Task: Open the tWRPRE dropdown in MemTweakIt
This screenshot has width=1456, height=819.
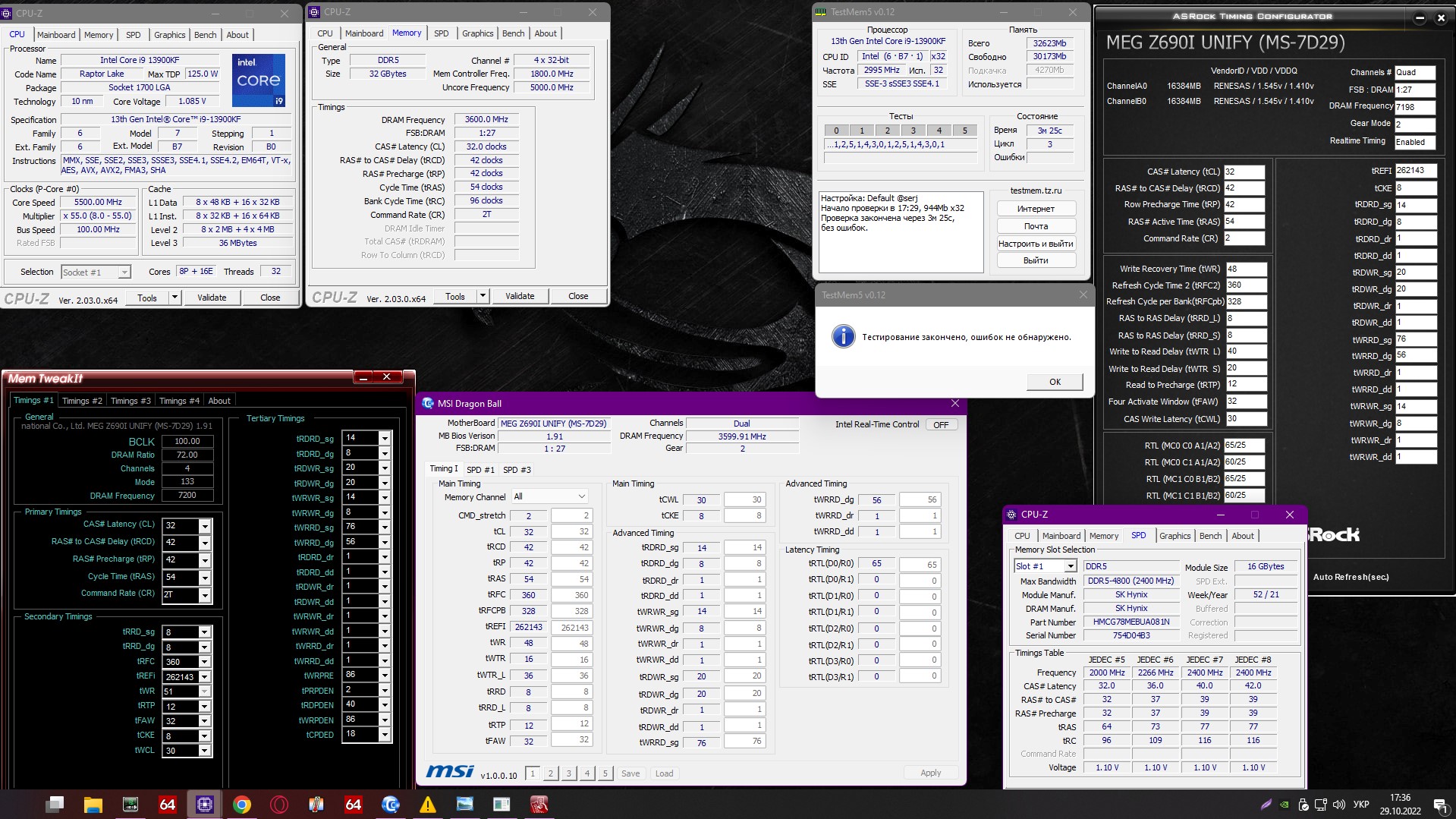Action: pos(385,676)
